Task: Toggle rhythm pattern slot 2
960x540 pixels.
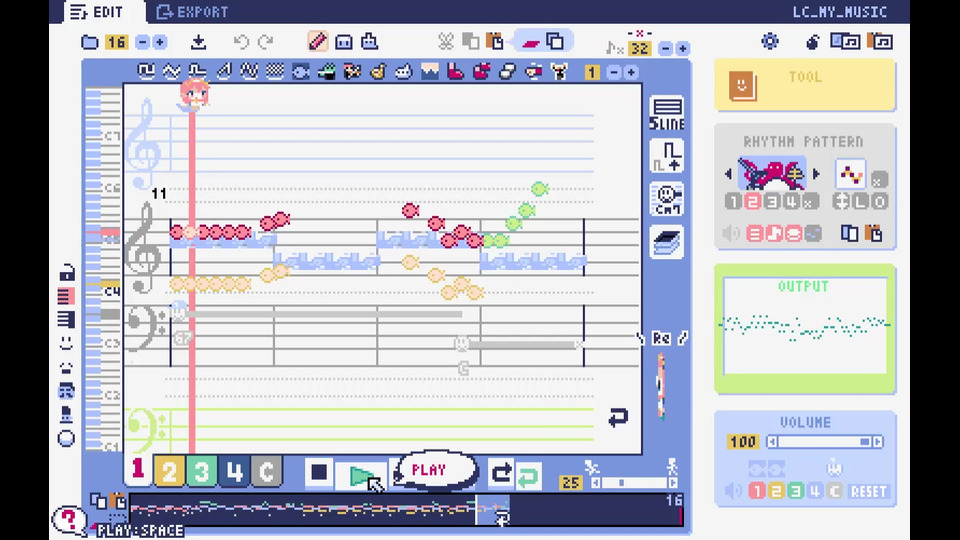Action: pos(752,201)
